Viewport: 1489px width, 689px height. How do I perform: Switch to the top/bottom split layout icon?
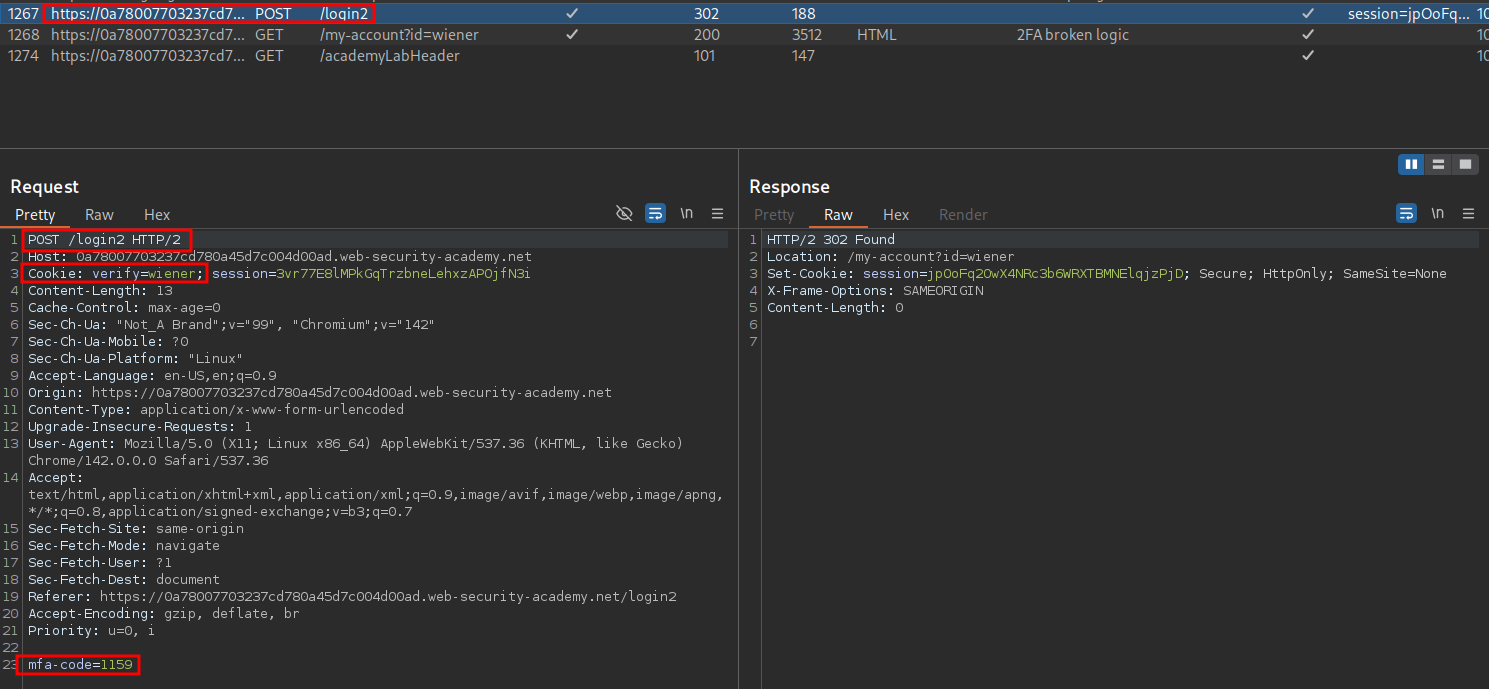1438,164
